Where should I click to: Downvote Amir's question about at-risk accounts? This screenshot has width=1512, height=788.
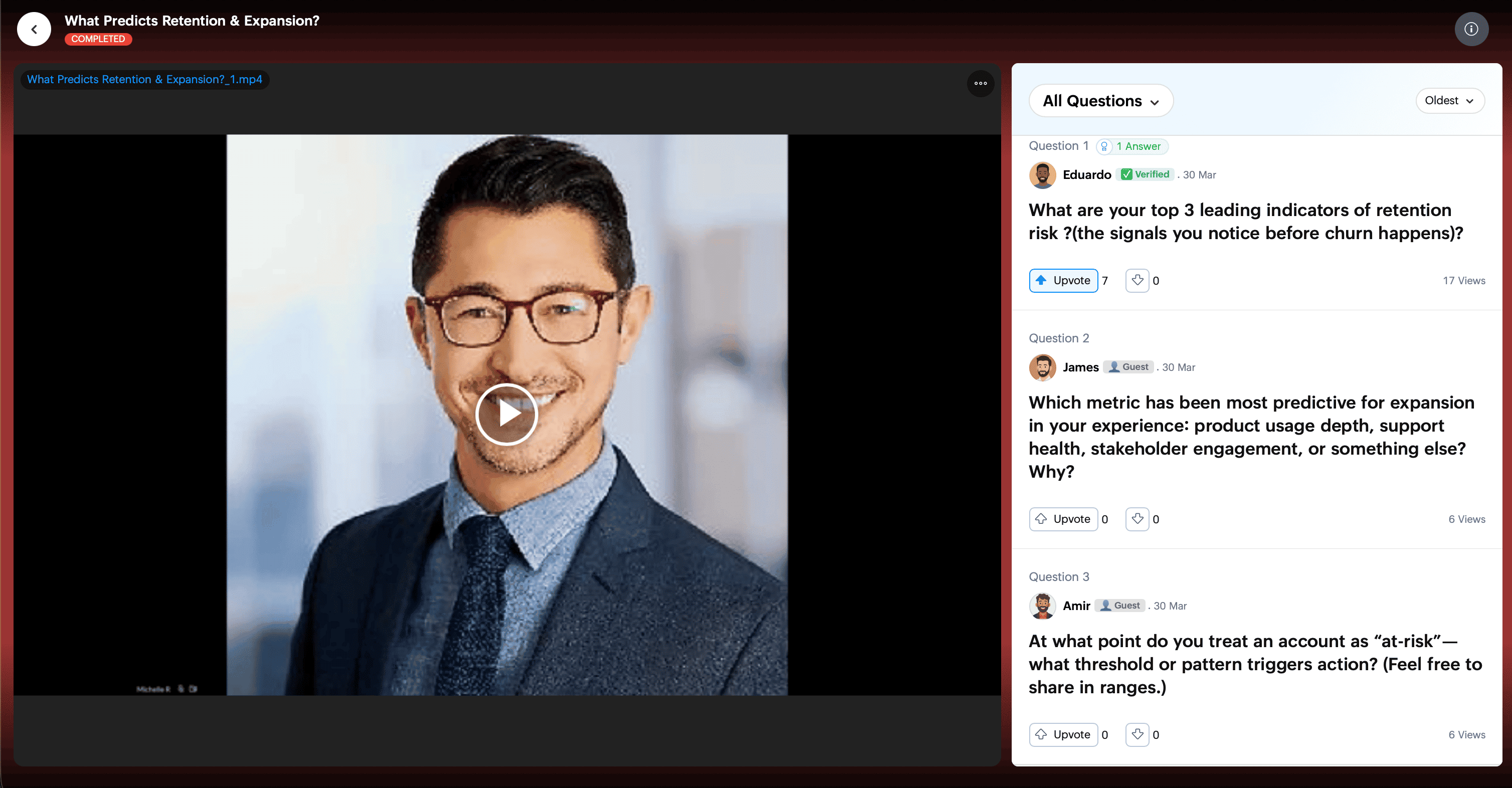1137,734
